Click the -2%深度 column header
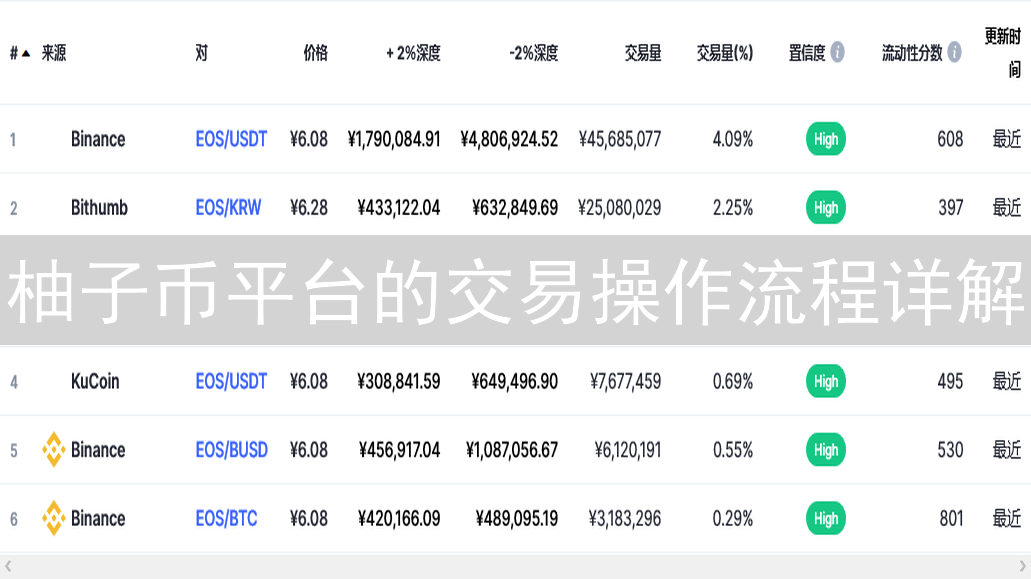This screenshot has height=579, width=1031. (533, 53)
